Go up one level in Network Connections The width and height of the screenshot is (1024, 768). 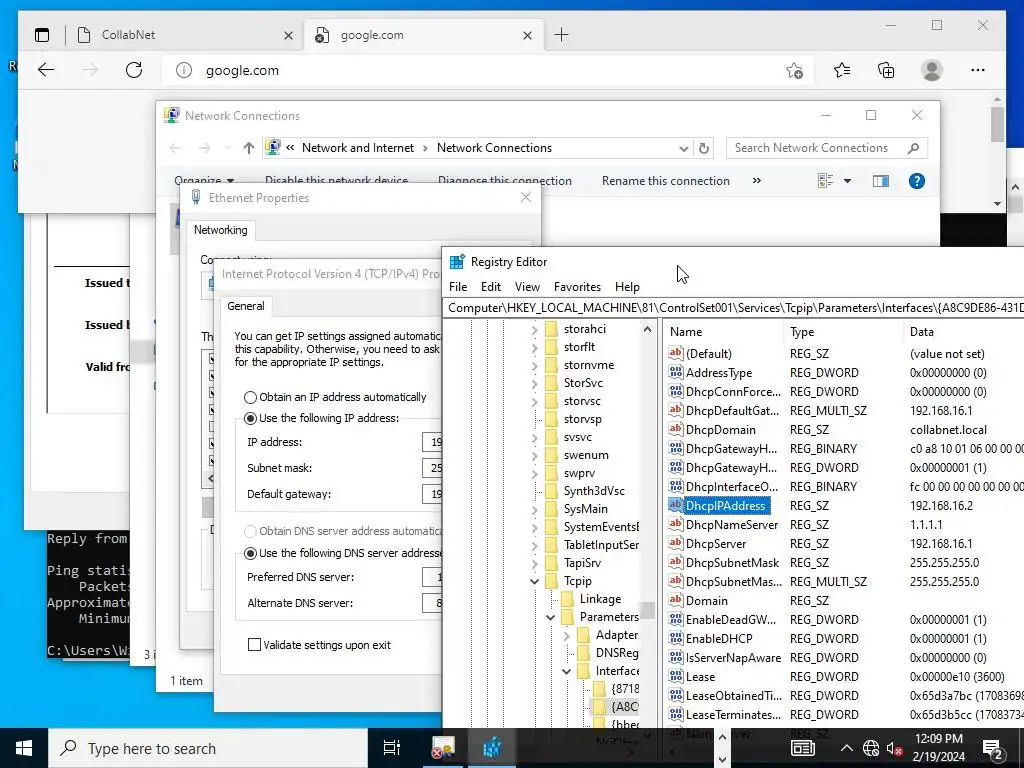[x=248, y=148]
